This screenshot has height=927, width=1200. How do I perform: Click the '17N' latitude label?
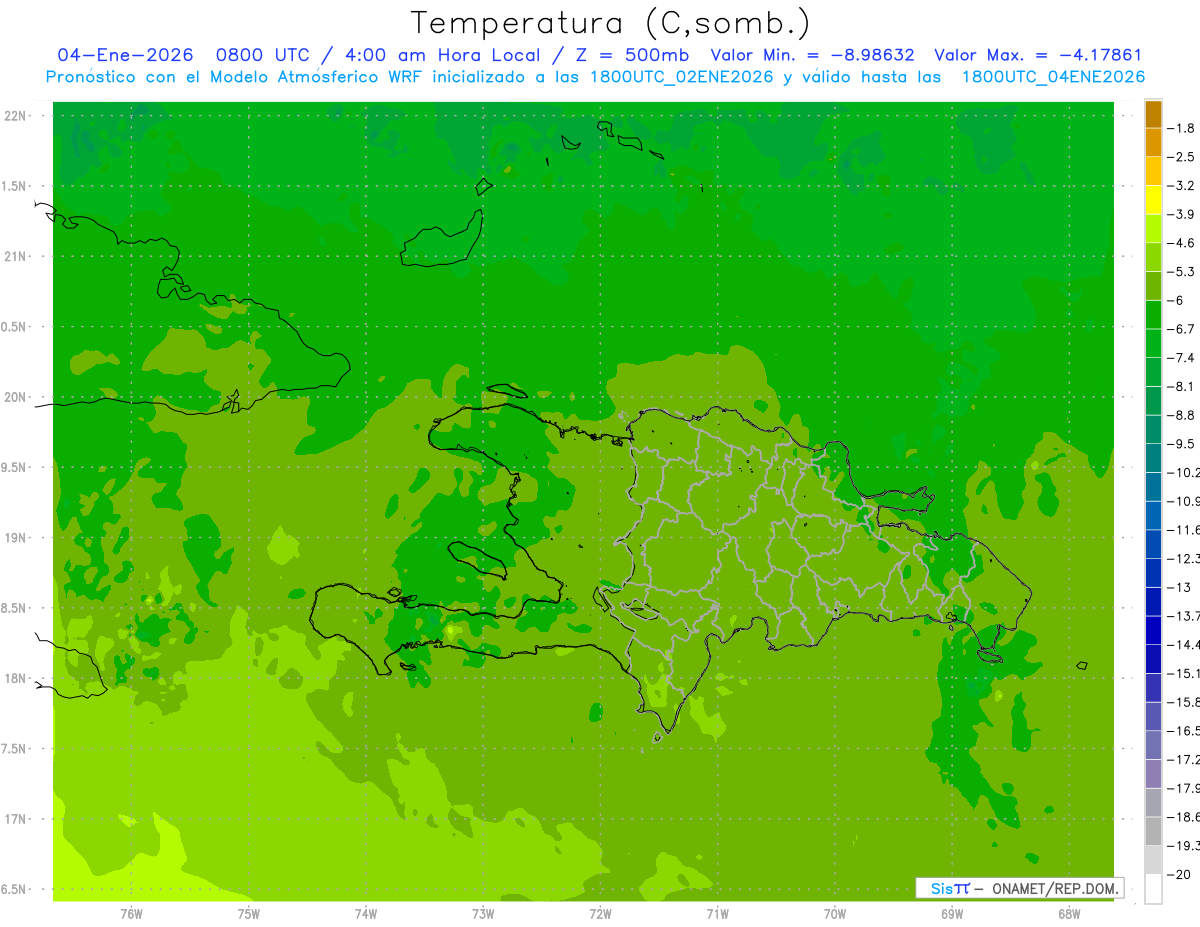pos(16,819)
